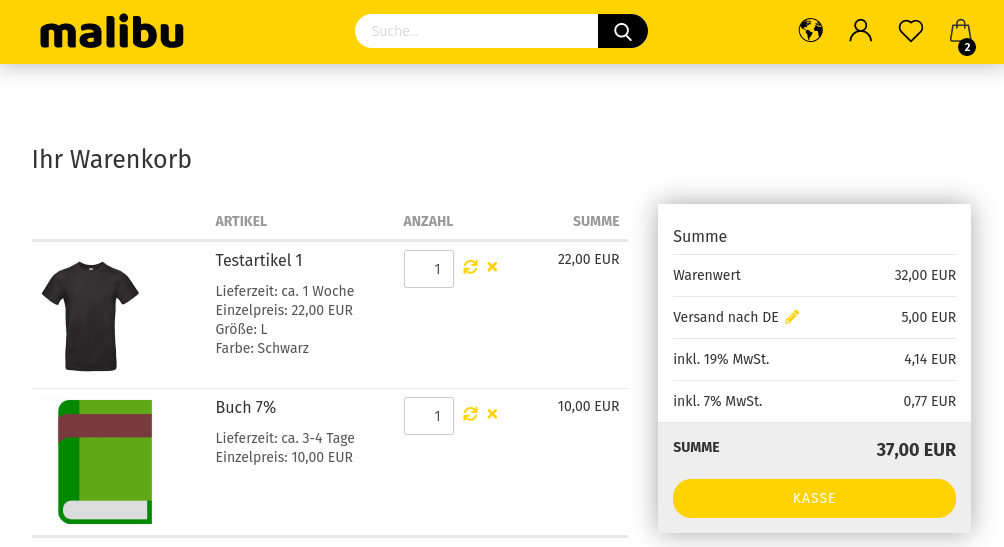Refresh quantity for Buch 7%
1004x547 pixels.
click(x=471, y=414)
